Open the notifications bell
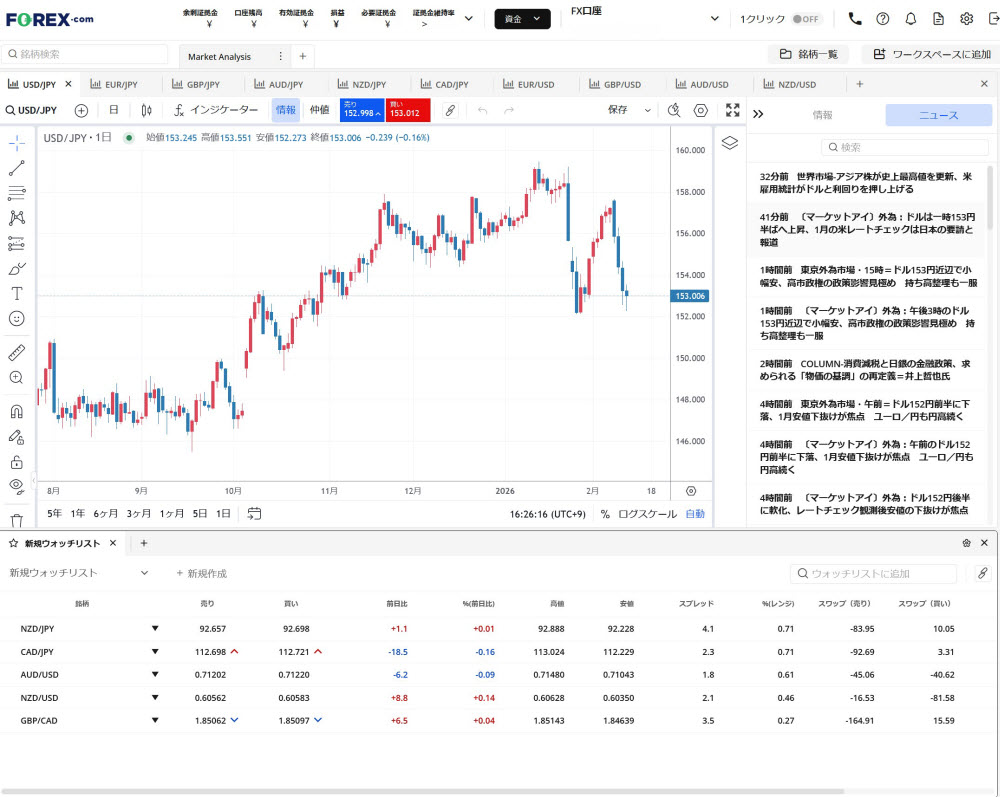 [910, 19]
